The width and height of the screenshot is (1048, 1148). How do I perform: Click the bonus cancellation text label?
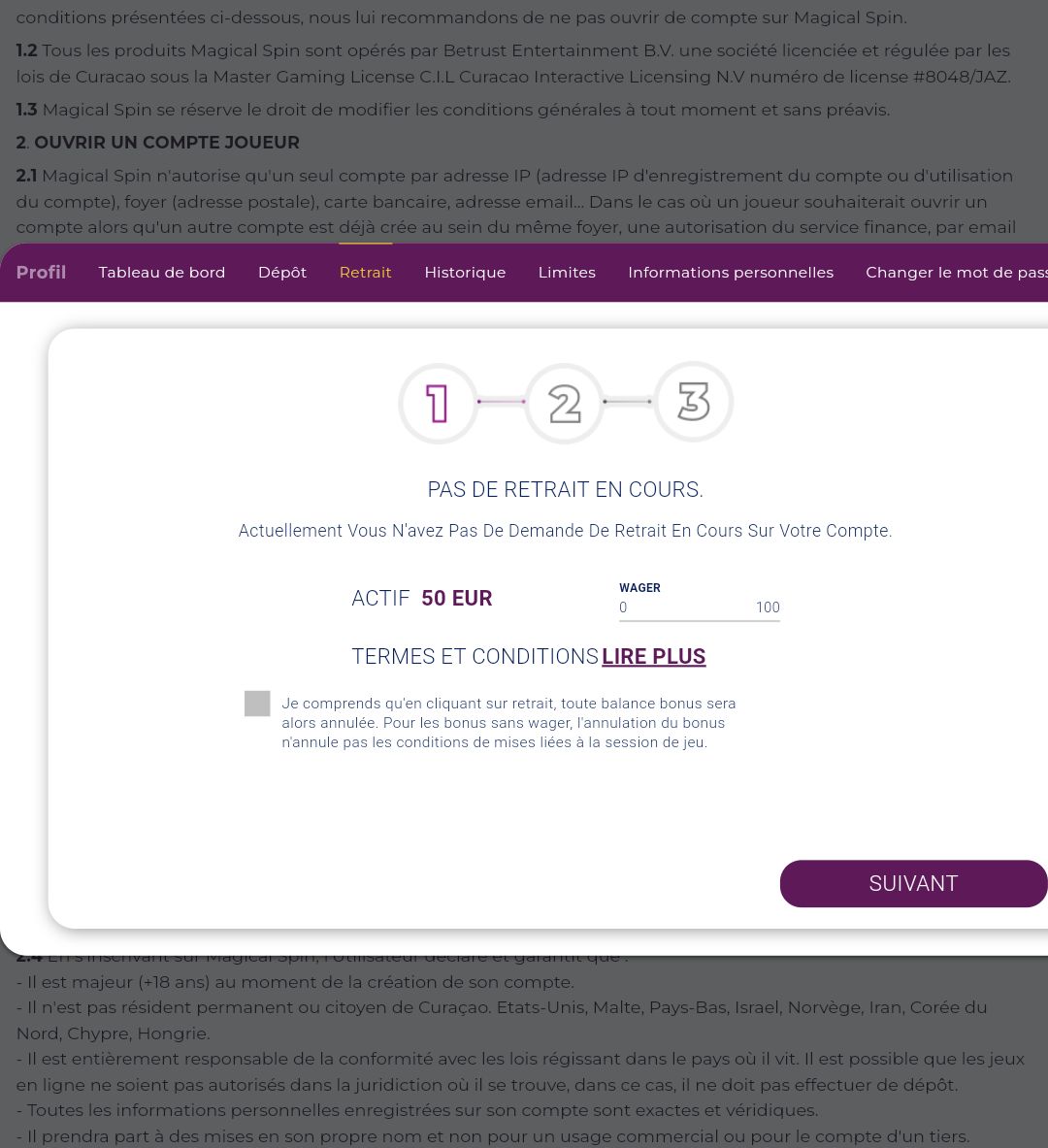point(509,723)
